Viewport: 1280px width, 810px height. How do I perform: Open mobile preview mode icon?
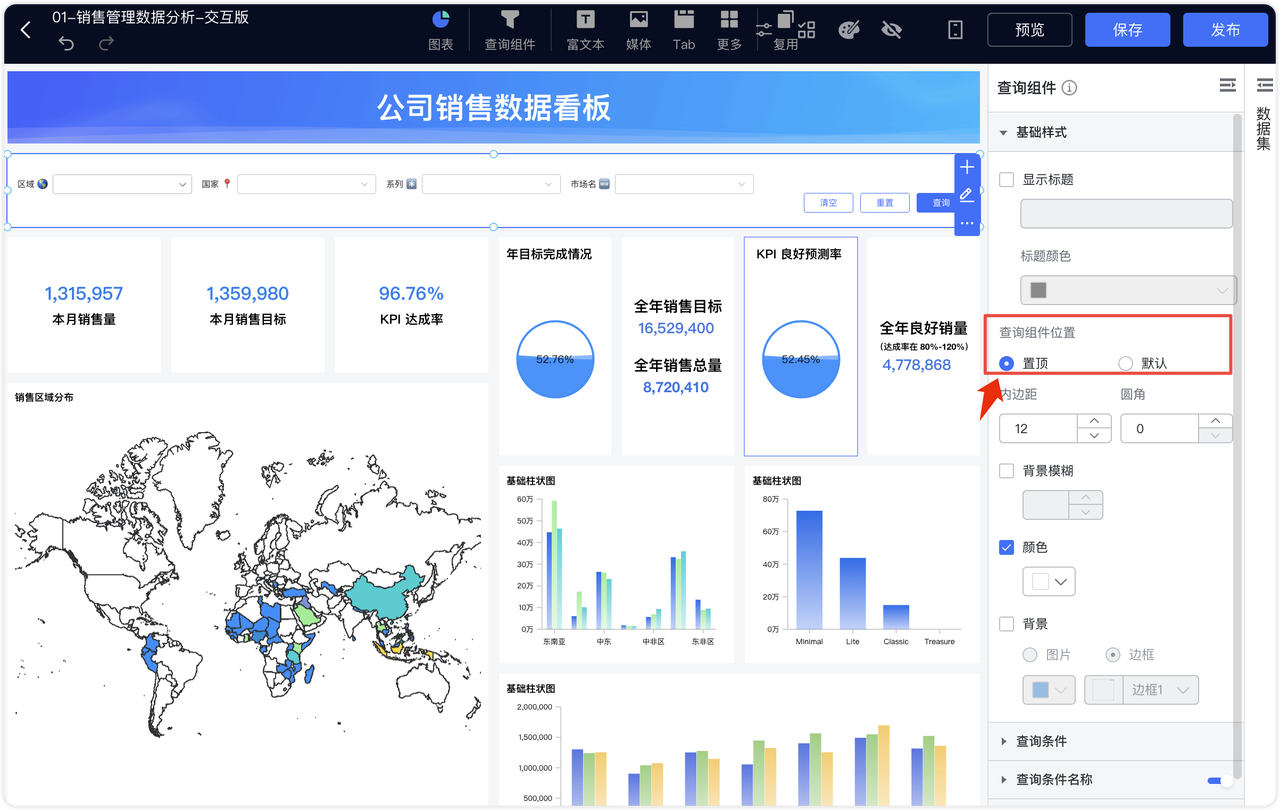[x=955, y=29]
